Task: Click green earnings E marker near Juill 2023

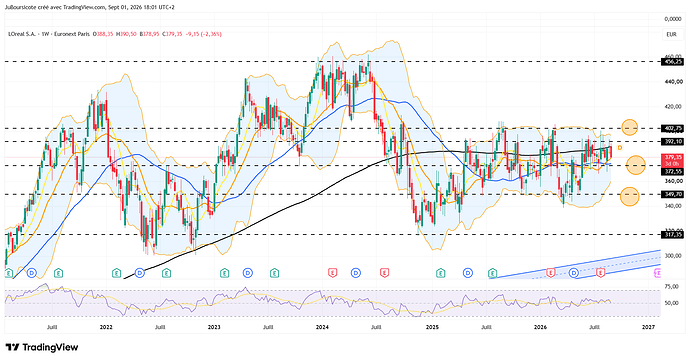Action: click(x=275, y=273)
